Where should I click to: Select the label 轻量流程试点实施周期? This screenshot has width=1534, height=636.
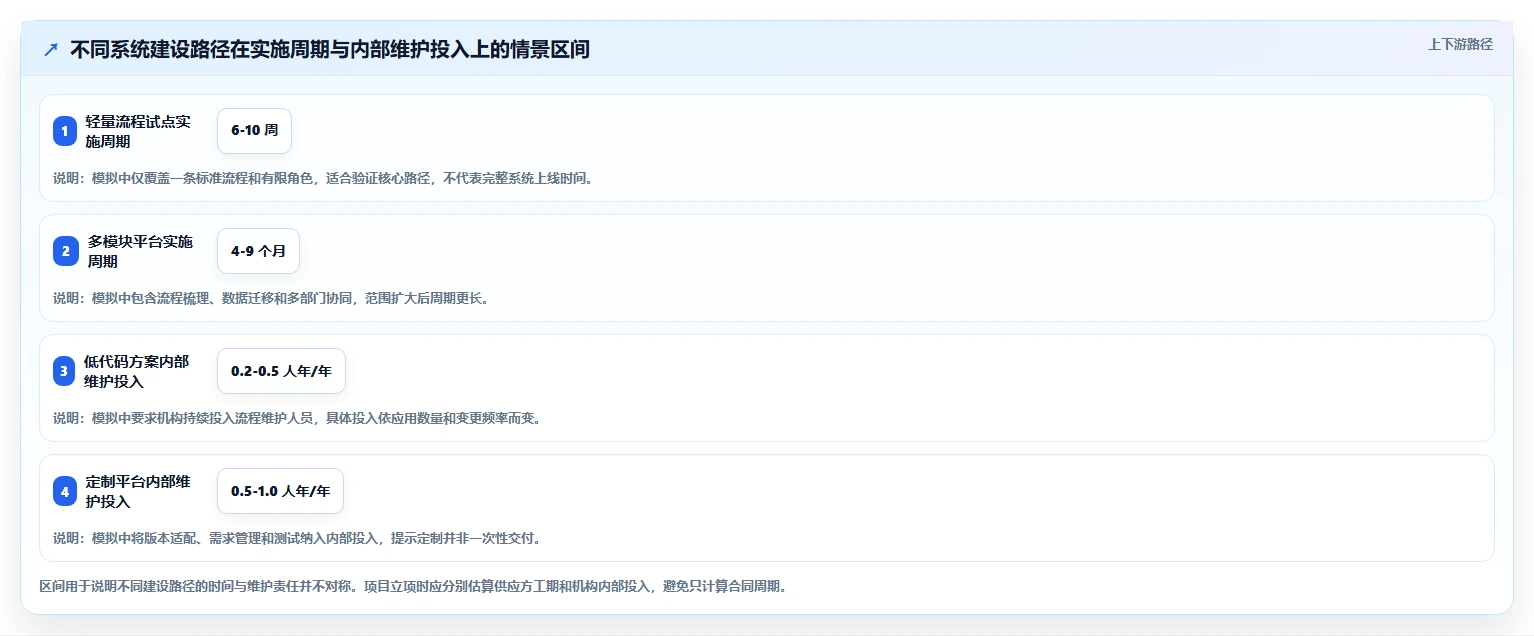click(137, 131)
